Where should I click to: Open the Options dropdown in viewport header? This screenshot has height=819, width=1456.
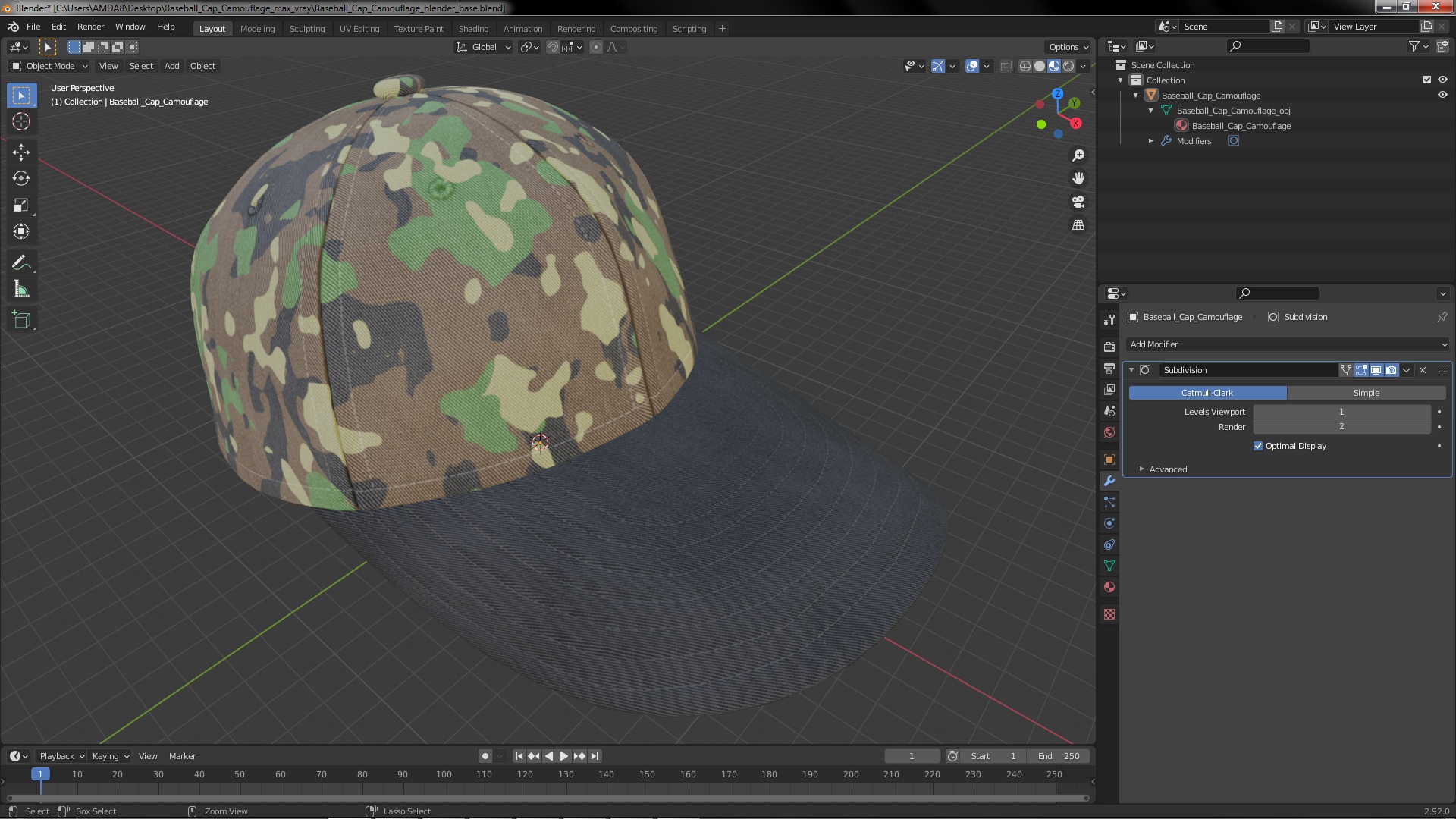point(1068,47)
